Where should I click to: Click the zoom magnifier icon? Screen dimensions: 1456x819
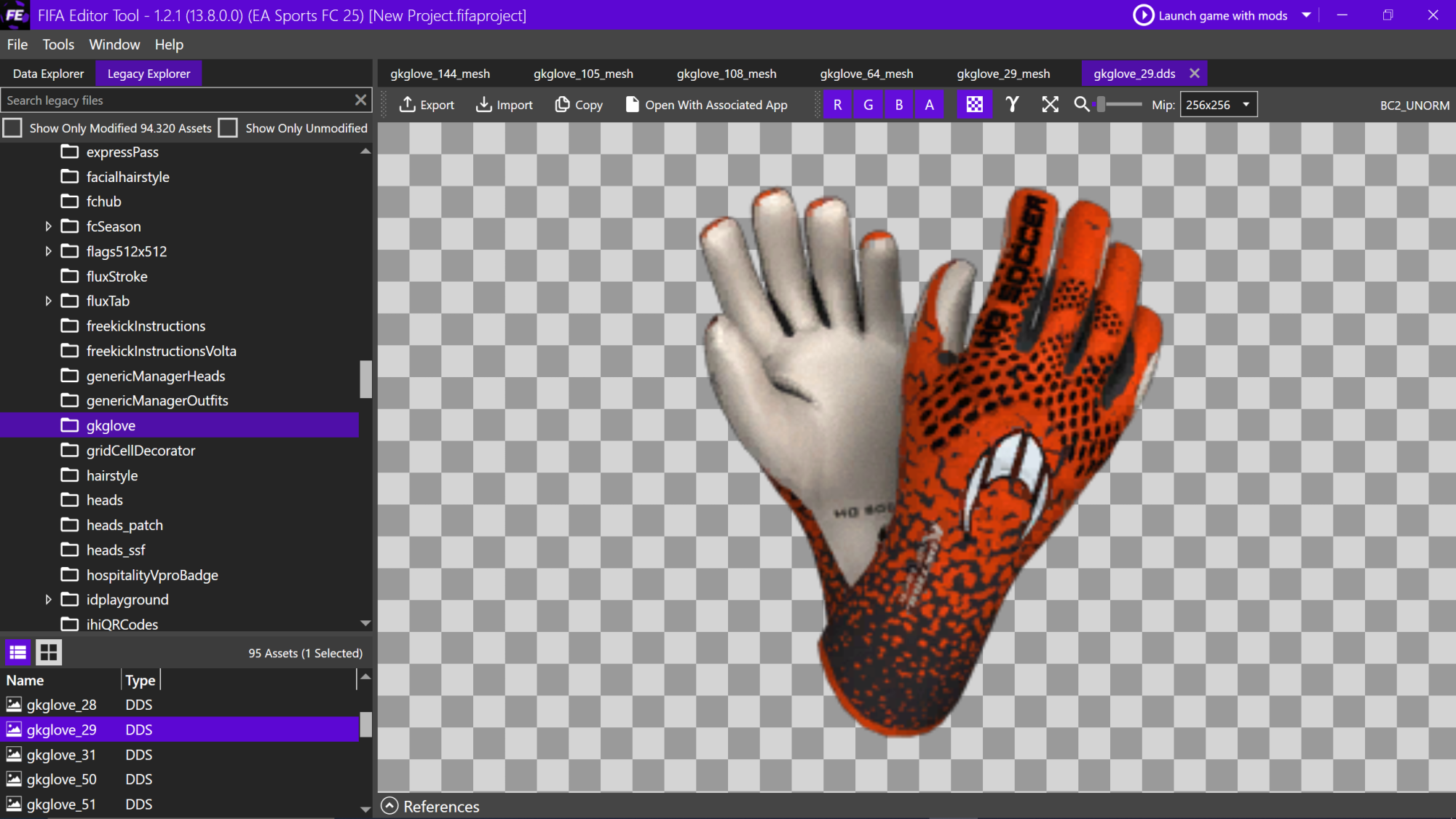coord(1082,105)
